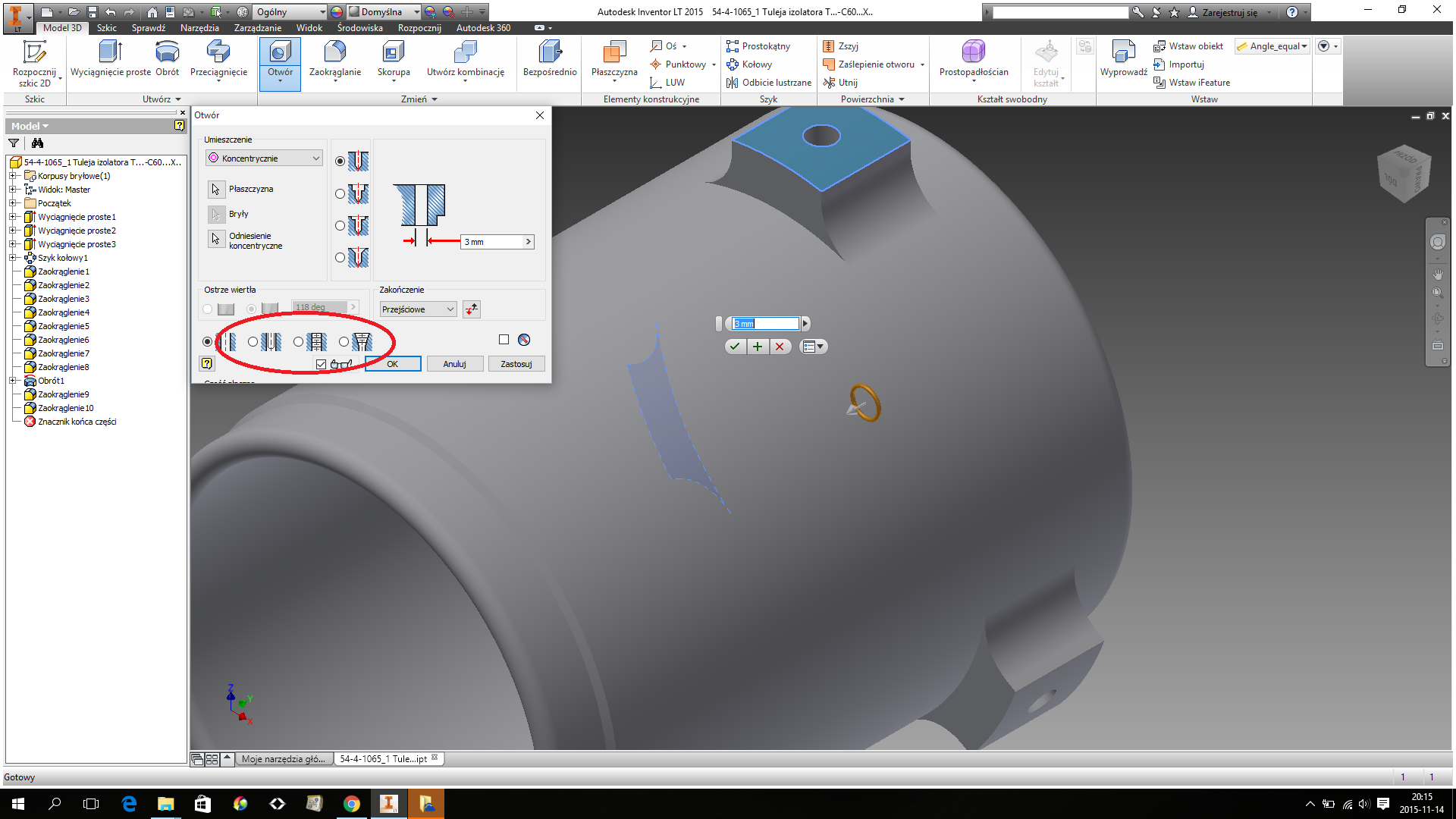Screen dimensions: 1456x819
Task: Select the tapped hole thread radio button
Action: (299, 342)
